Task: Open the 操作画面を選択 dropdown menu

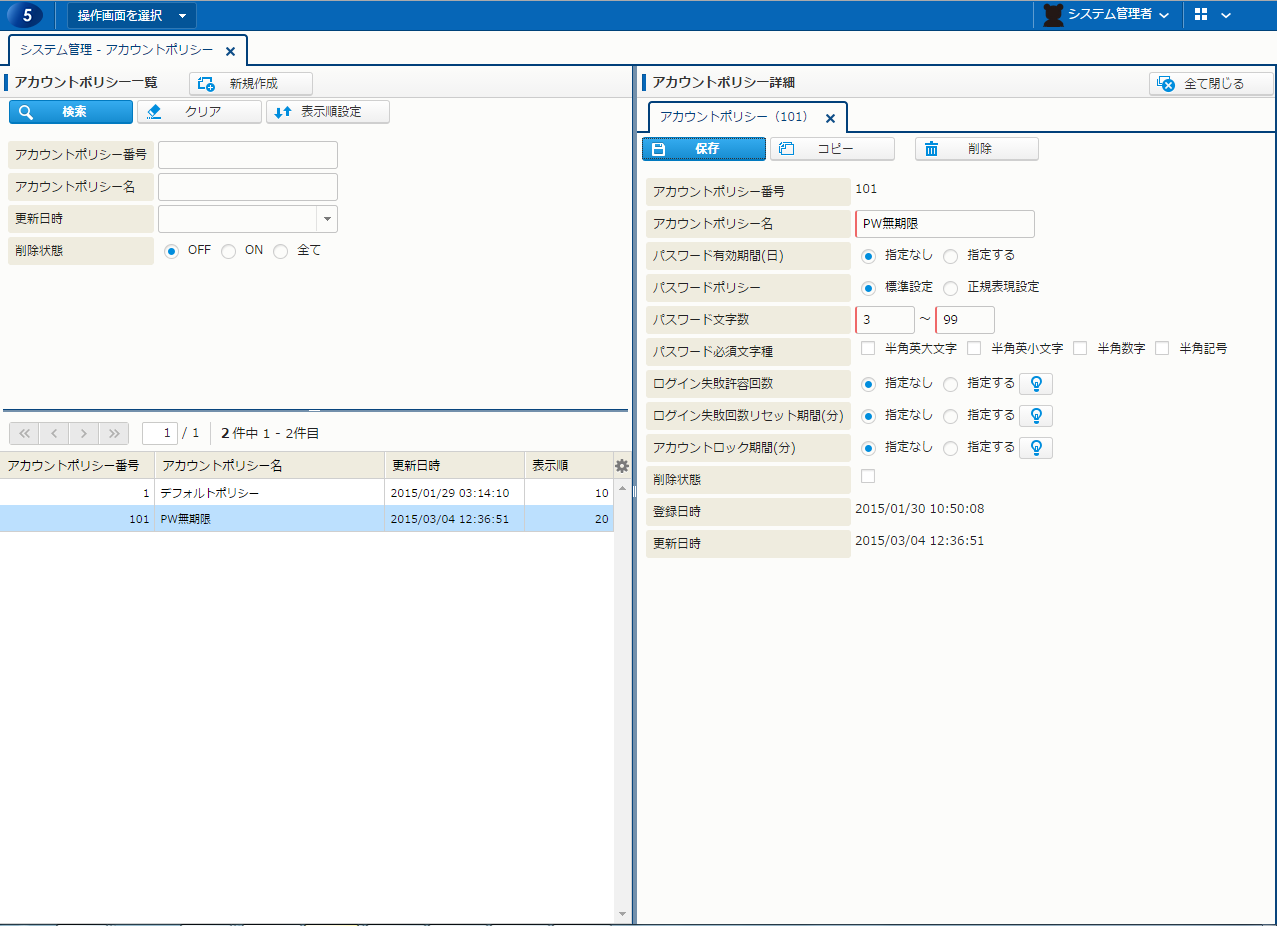Action: pos(132,15)
